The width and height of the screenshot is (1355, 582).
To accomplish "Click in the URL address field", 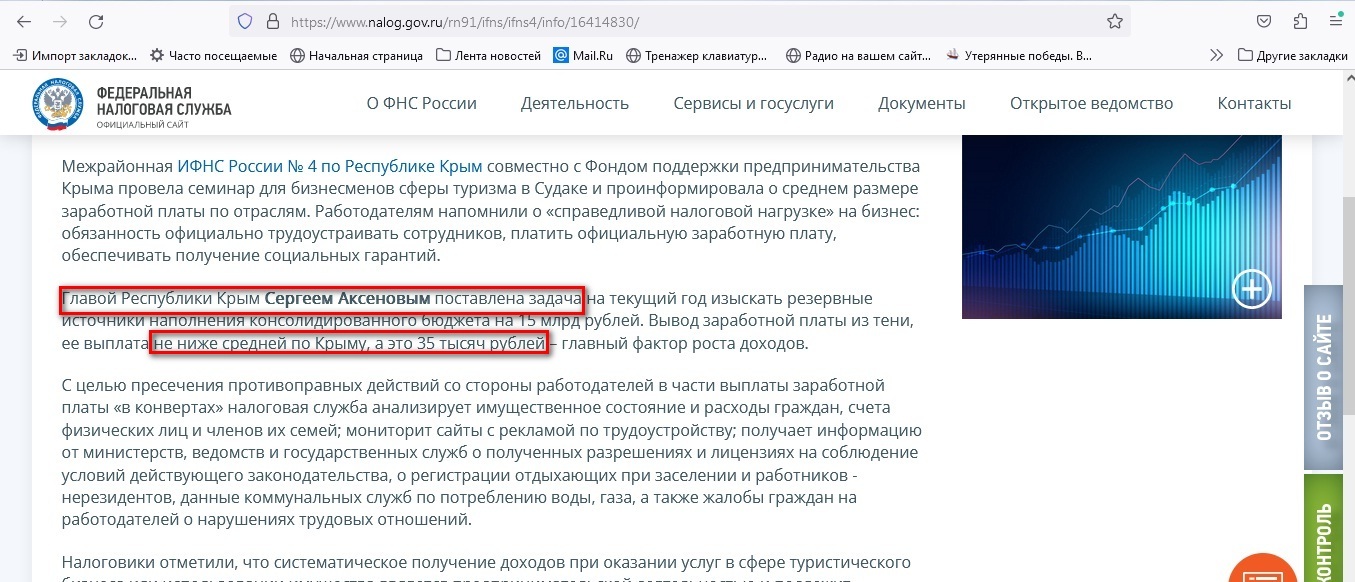I will (x=680, y=21).
